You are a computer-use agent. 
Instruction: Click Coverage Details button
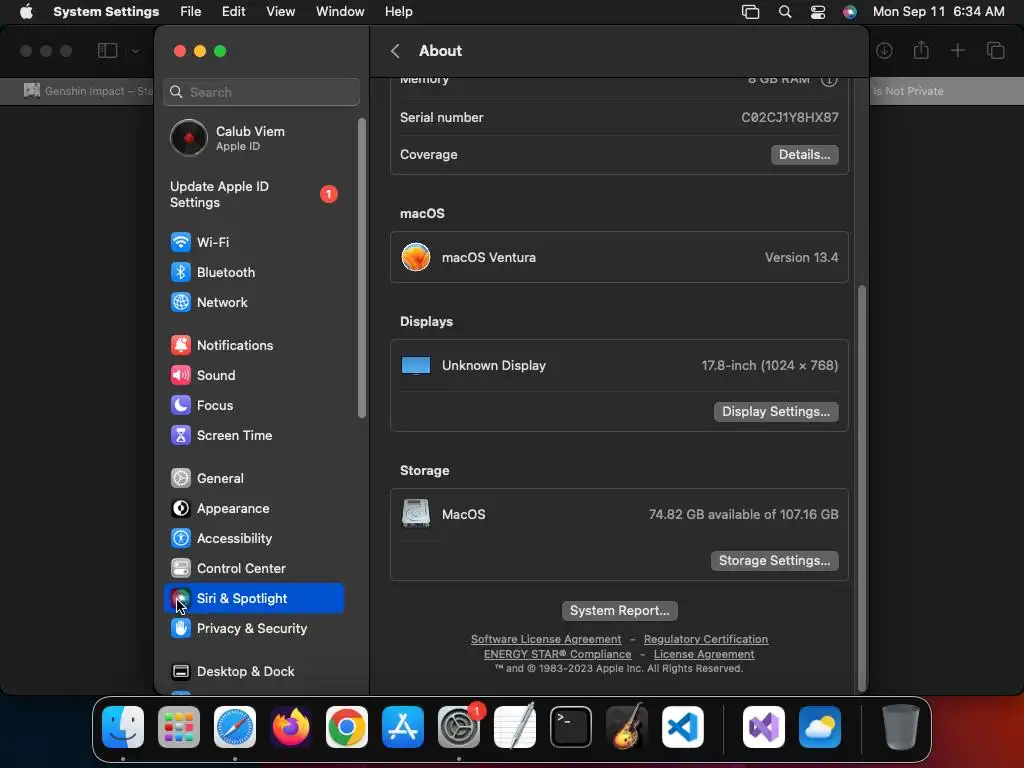pyautogui.click(x=805, y=155)
